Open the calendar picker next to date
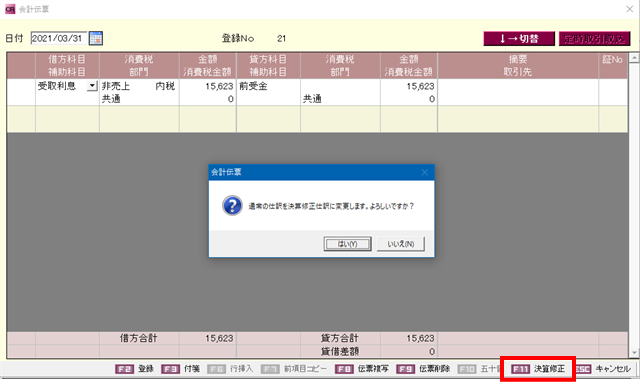The height and width of the screenshot is (388, 640). pyautogui.click(x=96, y=38)
